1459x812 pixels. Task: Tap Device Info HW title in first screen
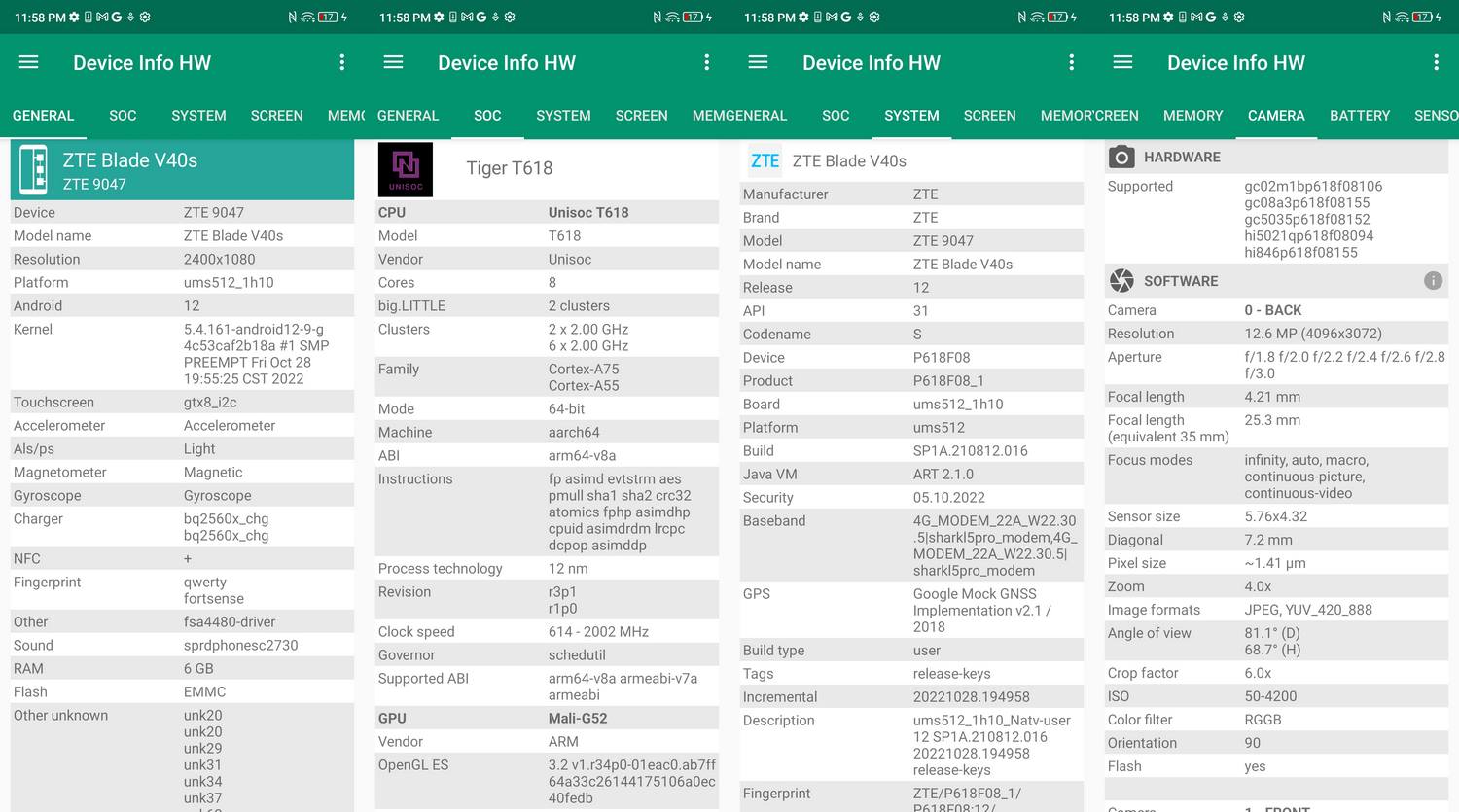point(142,63)
